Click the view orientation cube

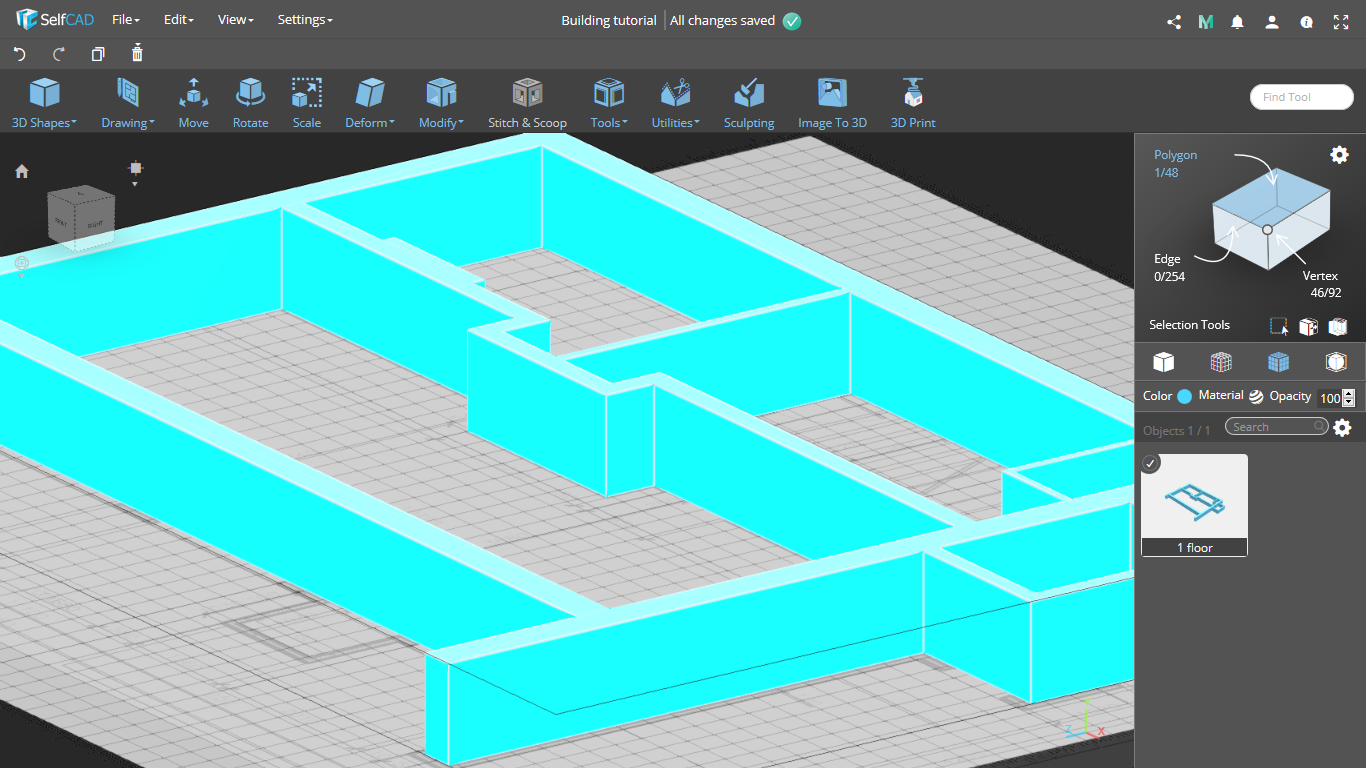[80, 217]
